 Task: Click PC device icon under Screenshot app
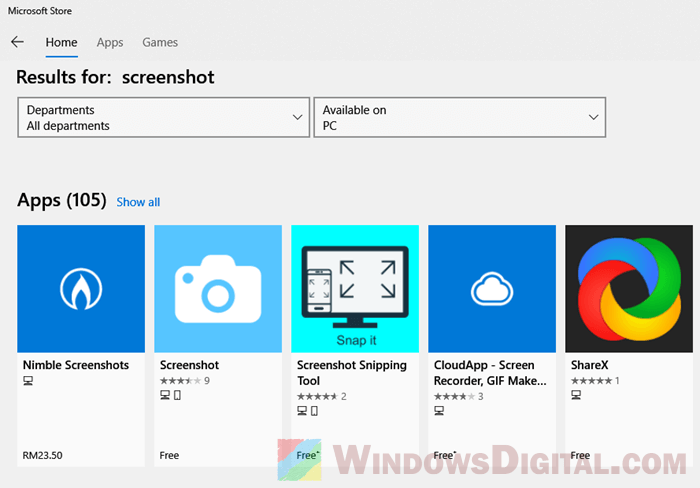(165, 395)
